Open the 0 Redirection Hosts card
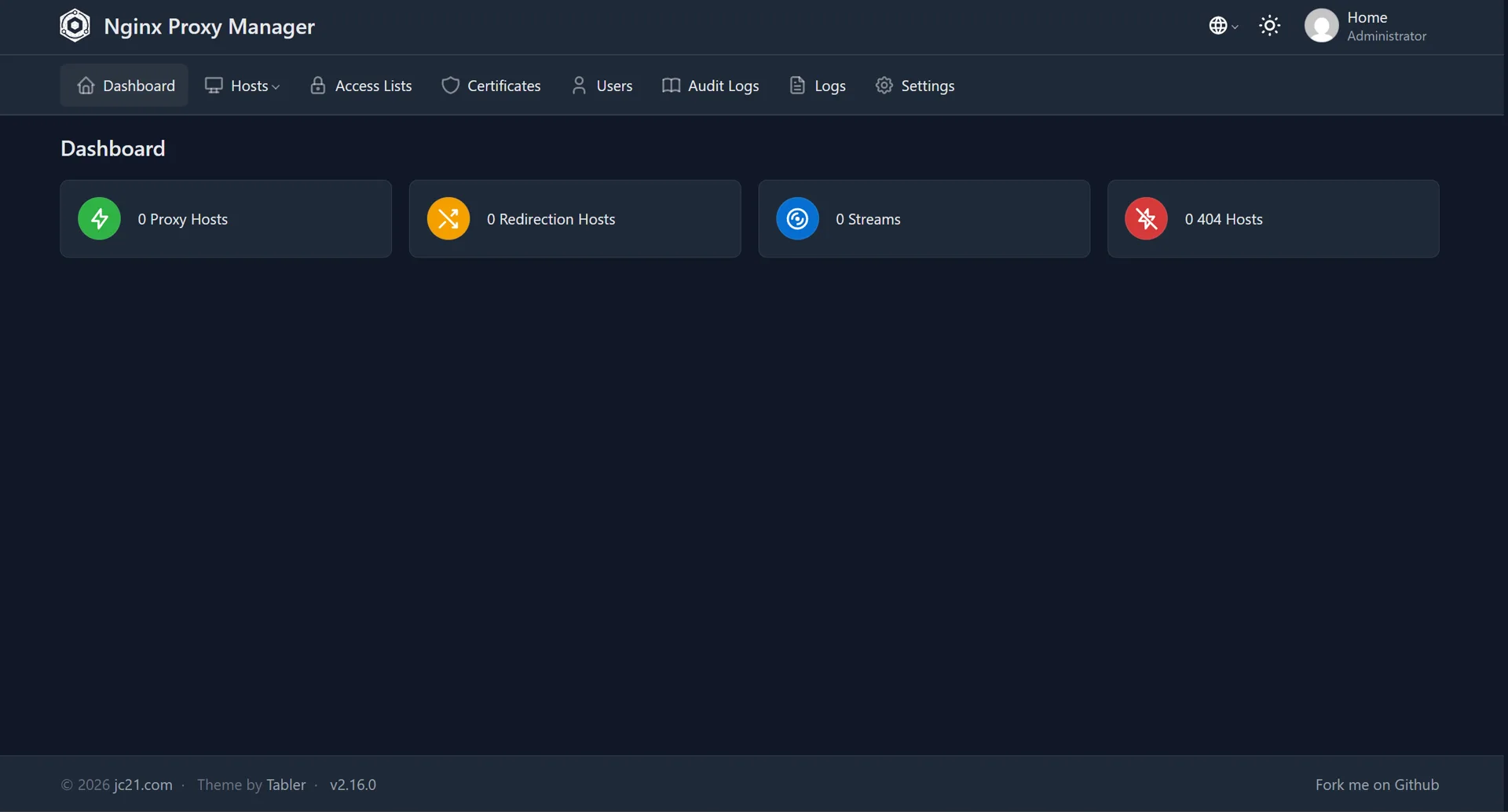 click(x=575, y=219)
